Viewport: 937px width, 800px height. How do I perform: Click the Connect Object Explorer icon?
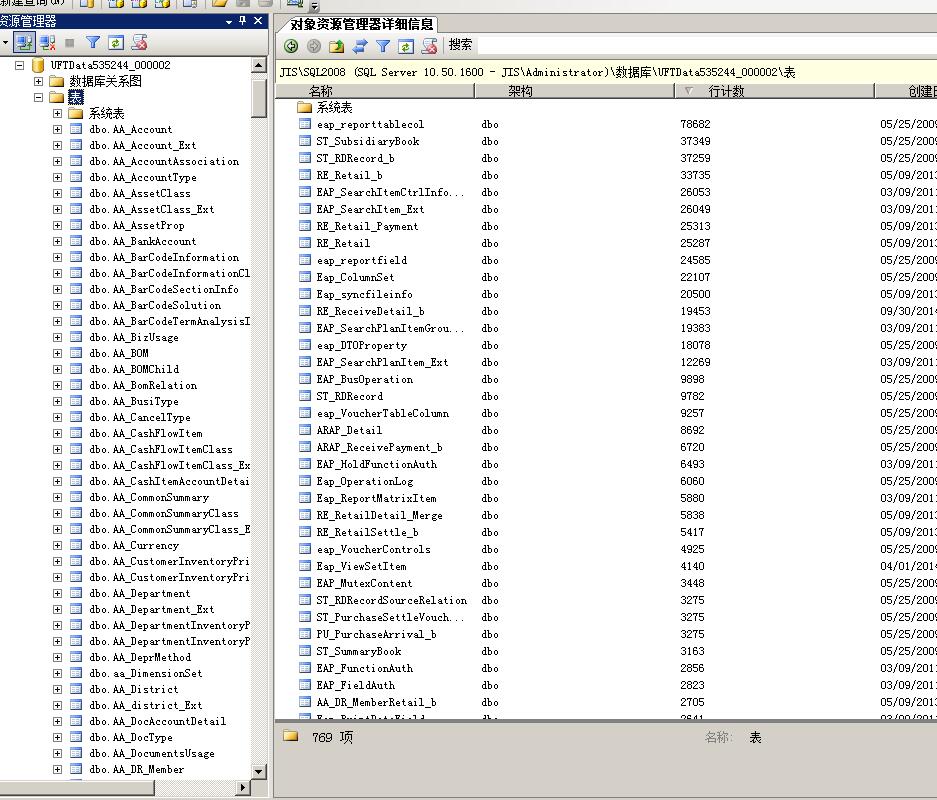pos(24,42)
